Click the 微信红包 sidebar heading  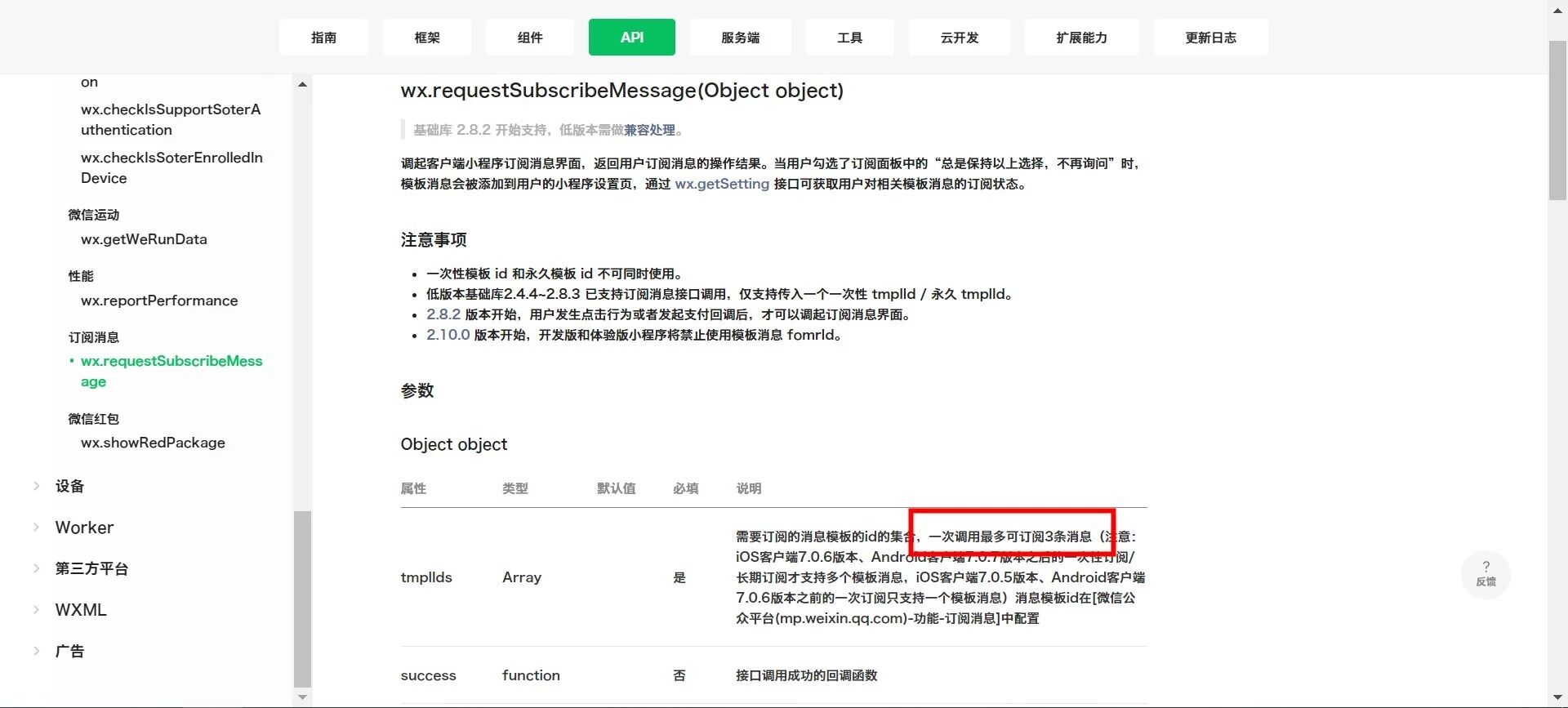(94, 419)
